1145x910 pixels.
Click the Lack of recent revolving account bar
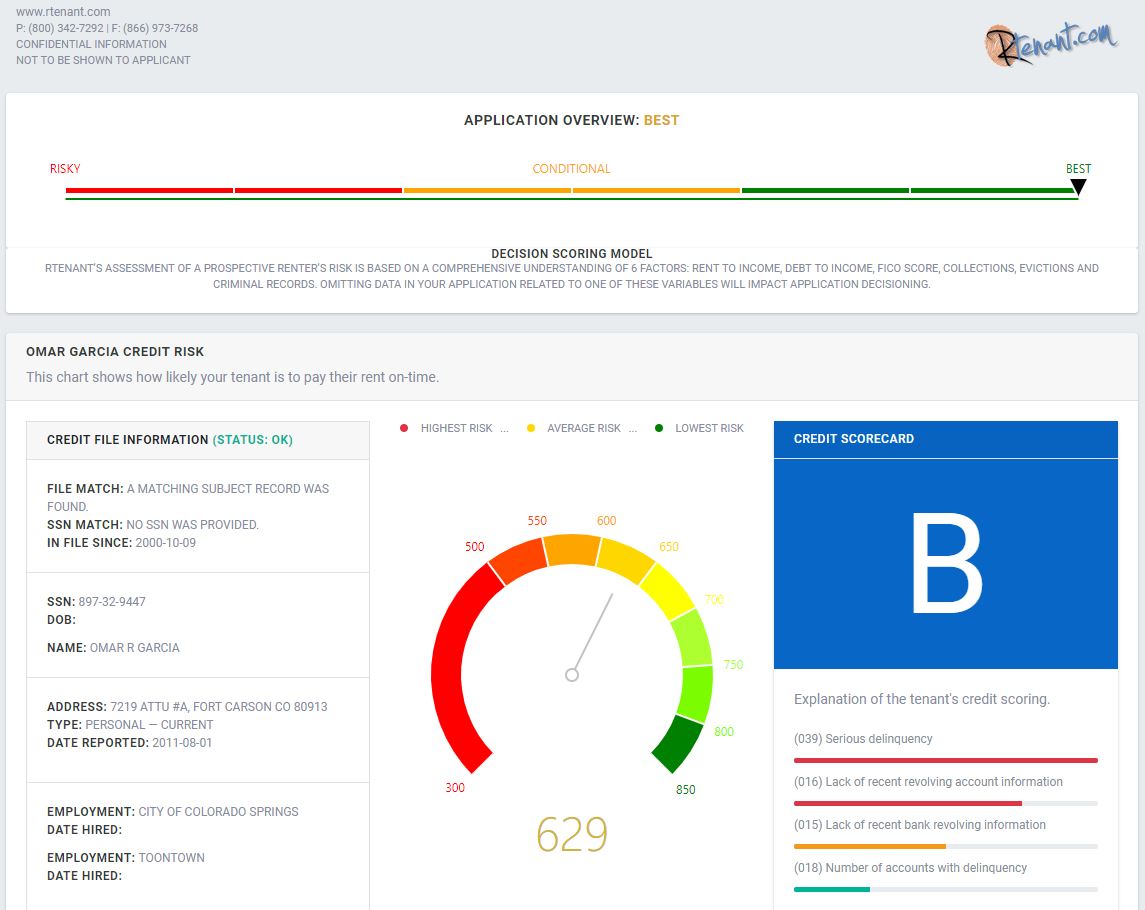[908, 803]
